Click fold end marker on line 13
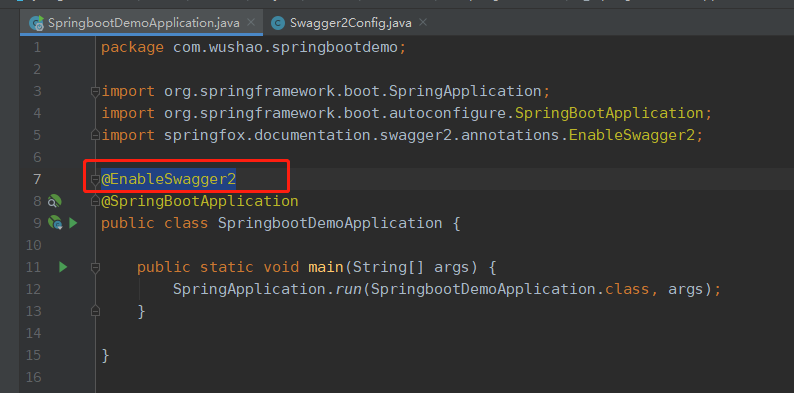 tap(95, 310)
